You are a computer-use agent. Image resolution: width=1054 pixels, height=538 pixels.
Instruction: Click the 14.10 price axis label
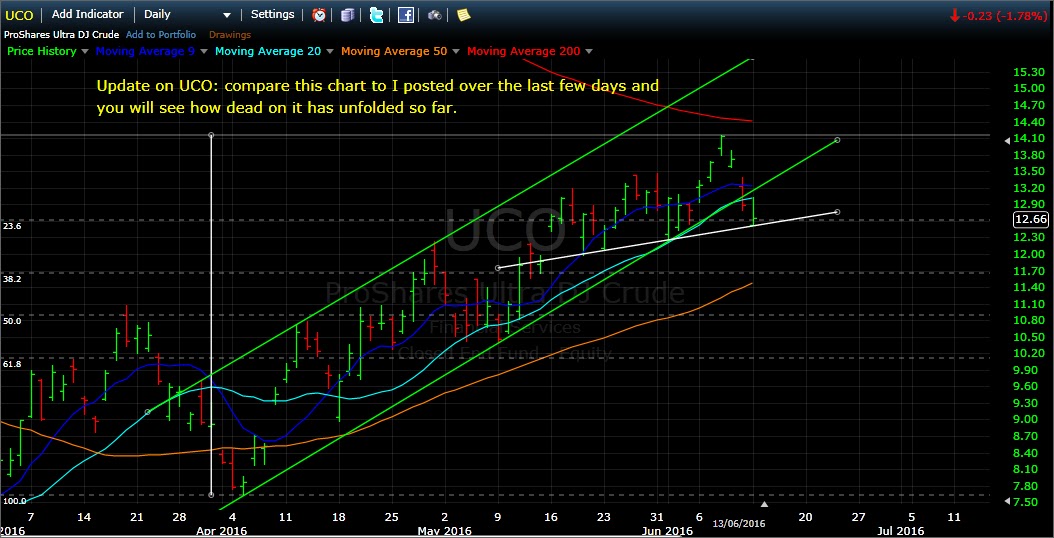(1030, 139)
